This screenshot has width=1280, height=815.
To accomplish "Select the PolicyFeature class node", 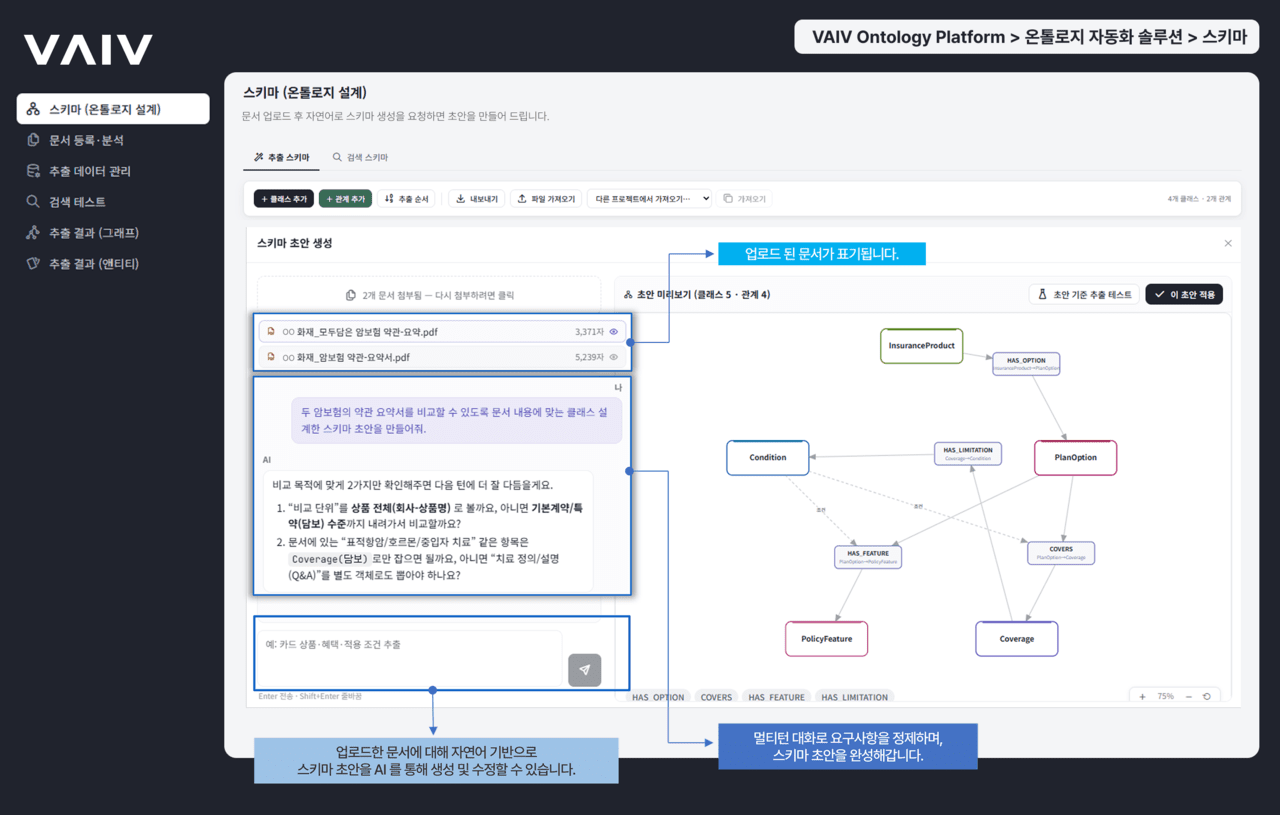I will [x=826, y=639].
